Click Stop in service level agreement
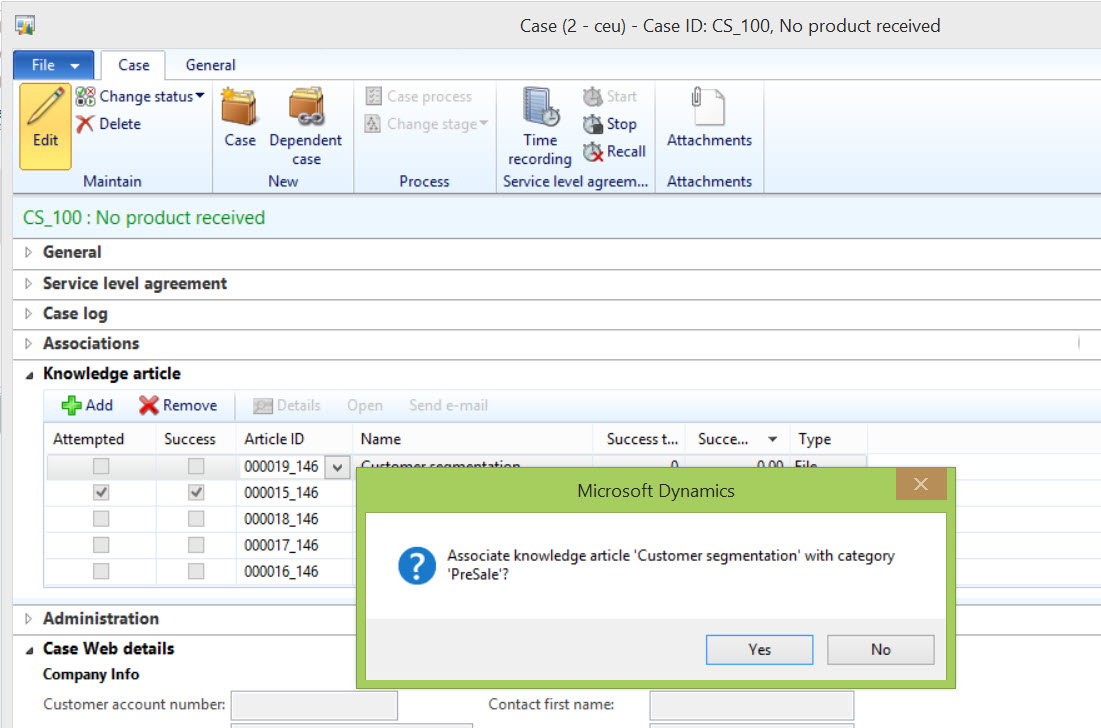 (x=610, y=124)
